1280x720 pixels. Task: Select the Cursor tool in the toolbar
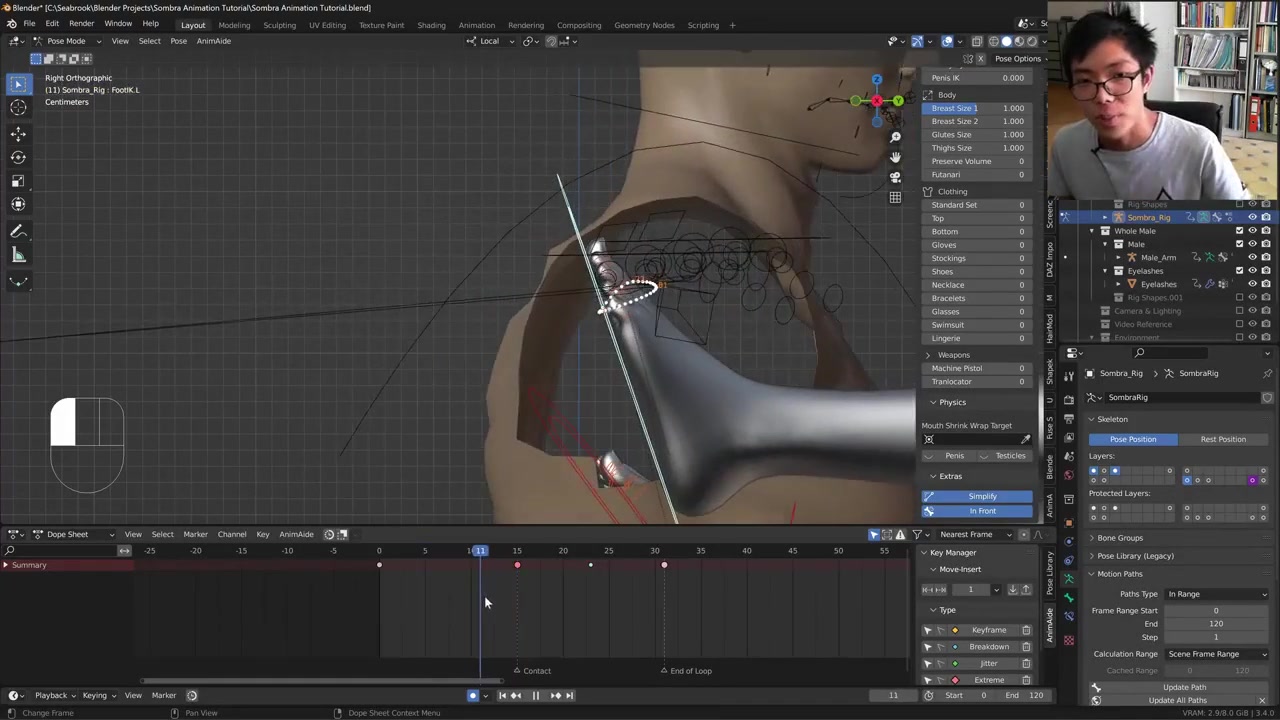click(18, 108)
